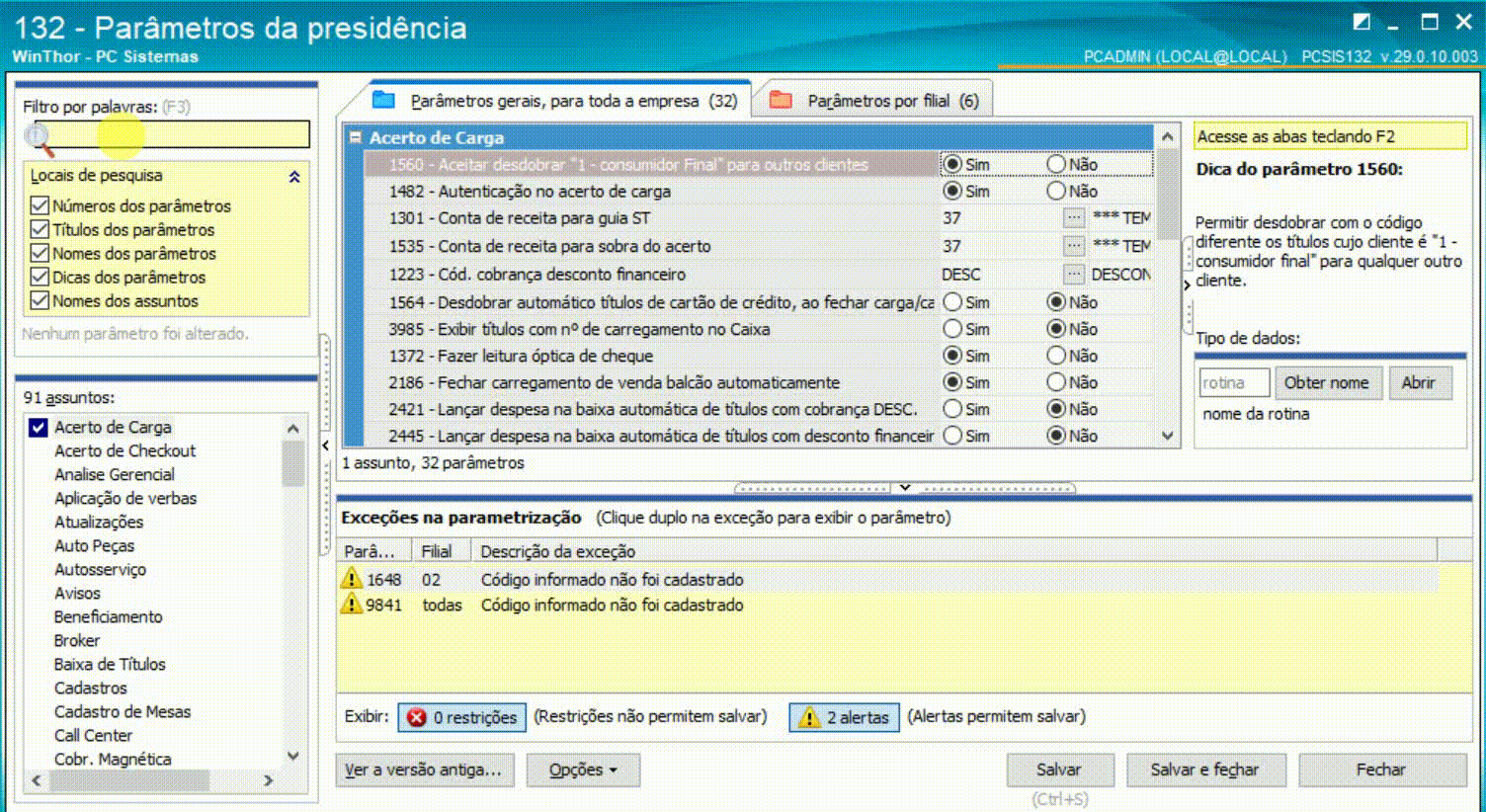Toggle the 2 alertas filter

(x=844, y=717)
